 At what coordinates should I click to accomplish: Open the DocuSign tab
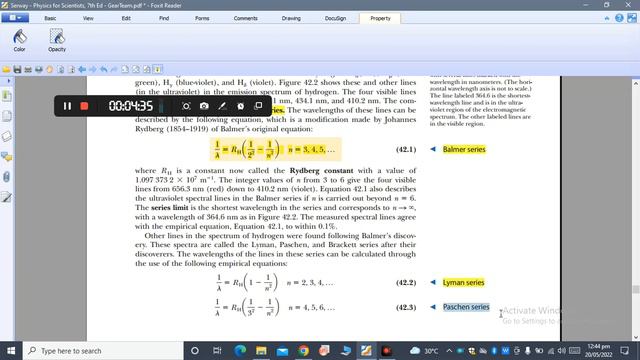pos(336,18)
